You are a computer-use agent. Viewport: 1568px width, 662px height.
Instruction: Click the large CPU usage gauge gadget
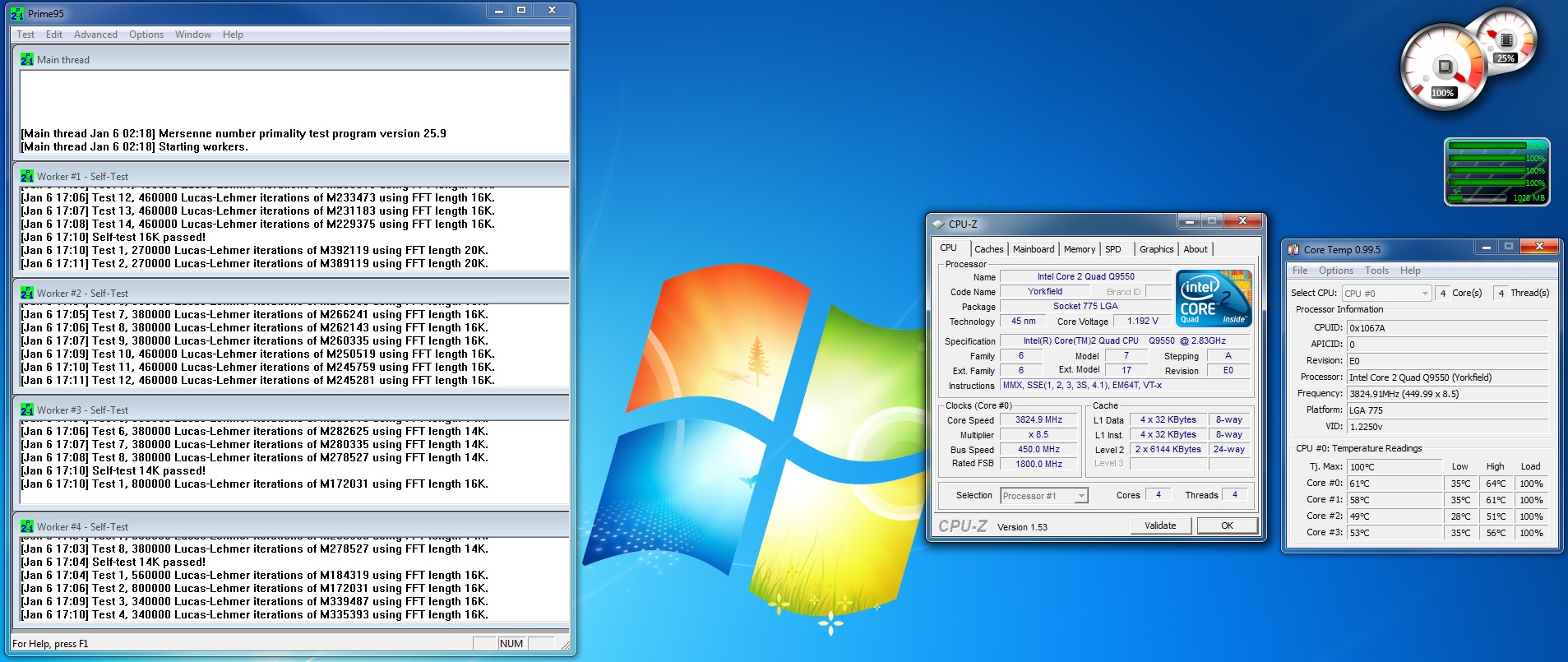click(1444, 67)
